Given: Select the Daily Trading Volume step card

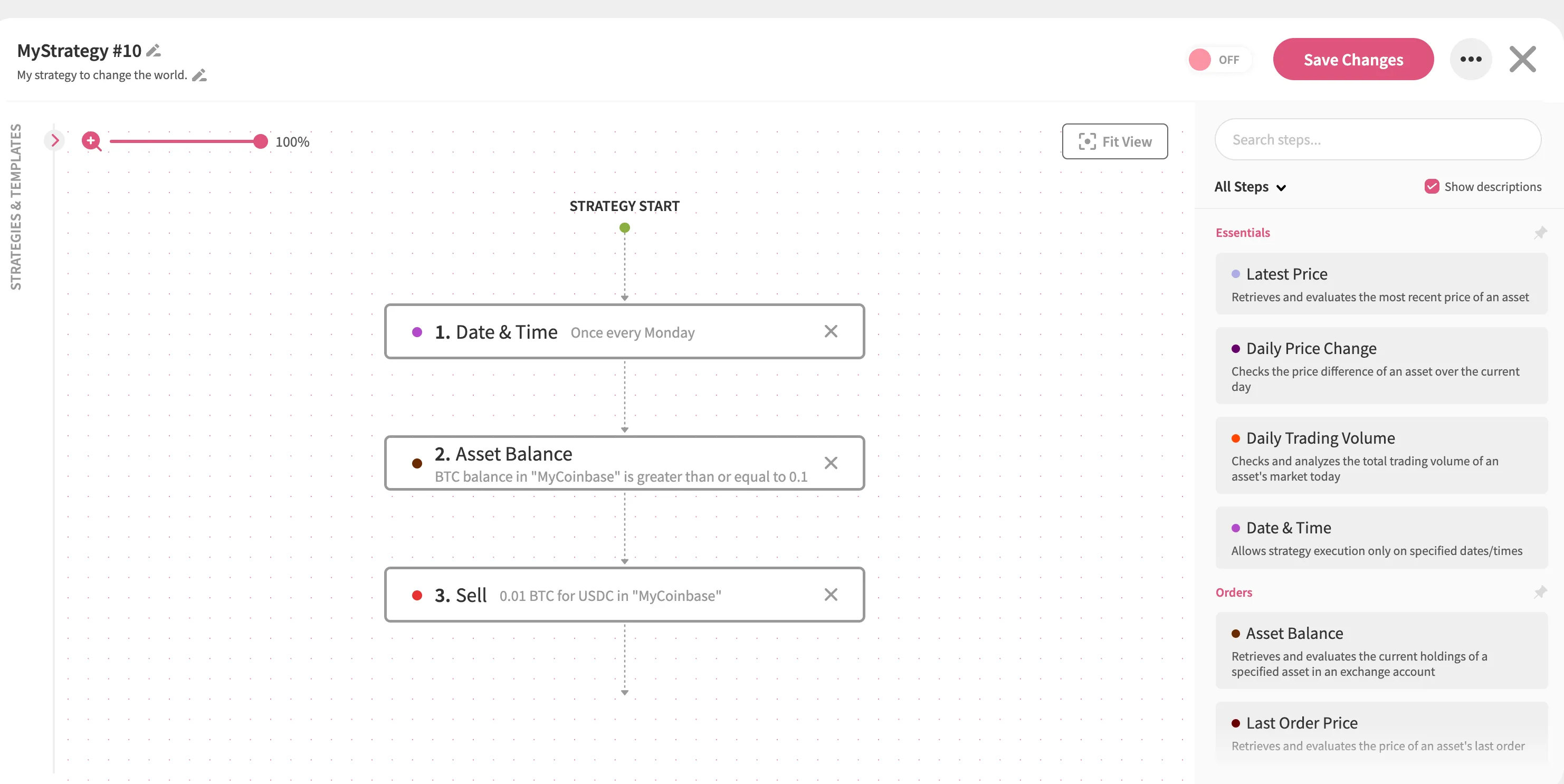Looking at the screenshot, I should (x=1381, y=455).
